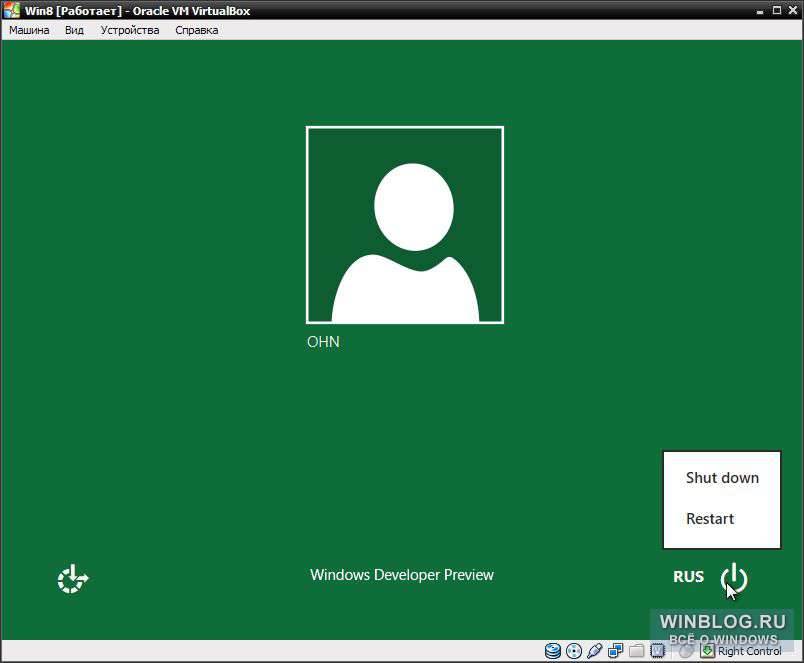The width and height of the screenshot is (804, 663).
Task: Click the optical disc status icon
Action: point(574,651)
